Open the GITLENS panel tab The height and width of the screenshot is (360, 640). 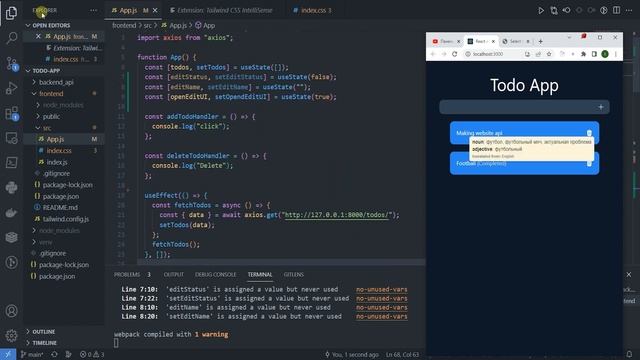tap(293, 274)
